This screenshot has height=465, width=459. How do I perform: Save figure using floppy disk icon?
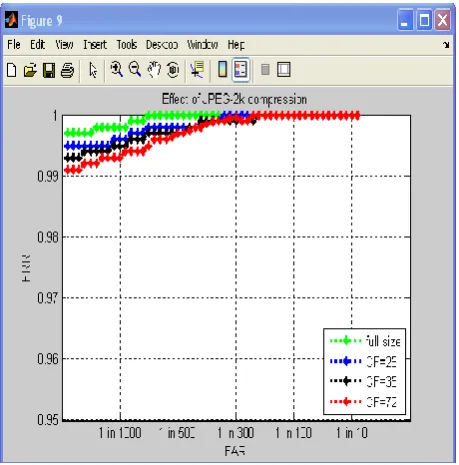tap(49, 70)
